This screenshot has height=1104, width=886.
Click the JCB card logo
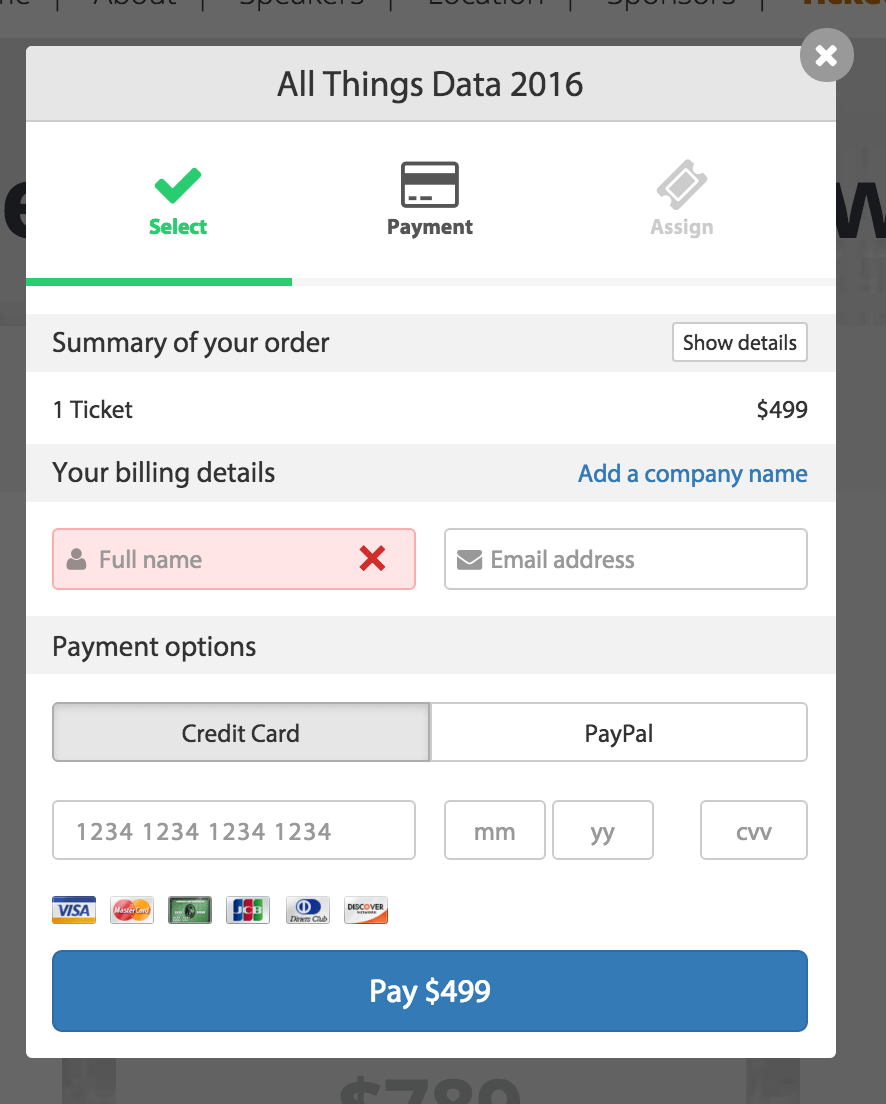(248, 910)
